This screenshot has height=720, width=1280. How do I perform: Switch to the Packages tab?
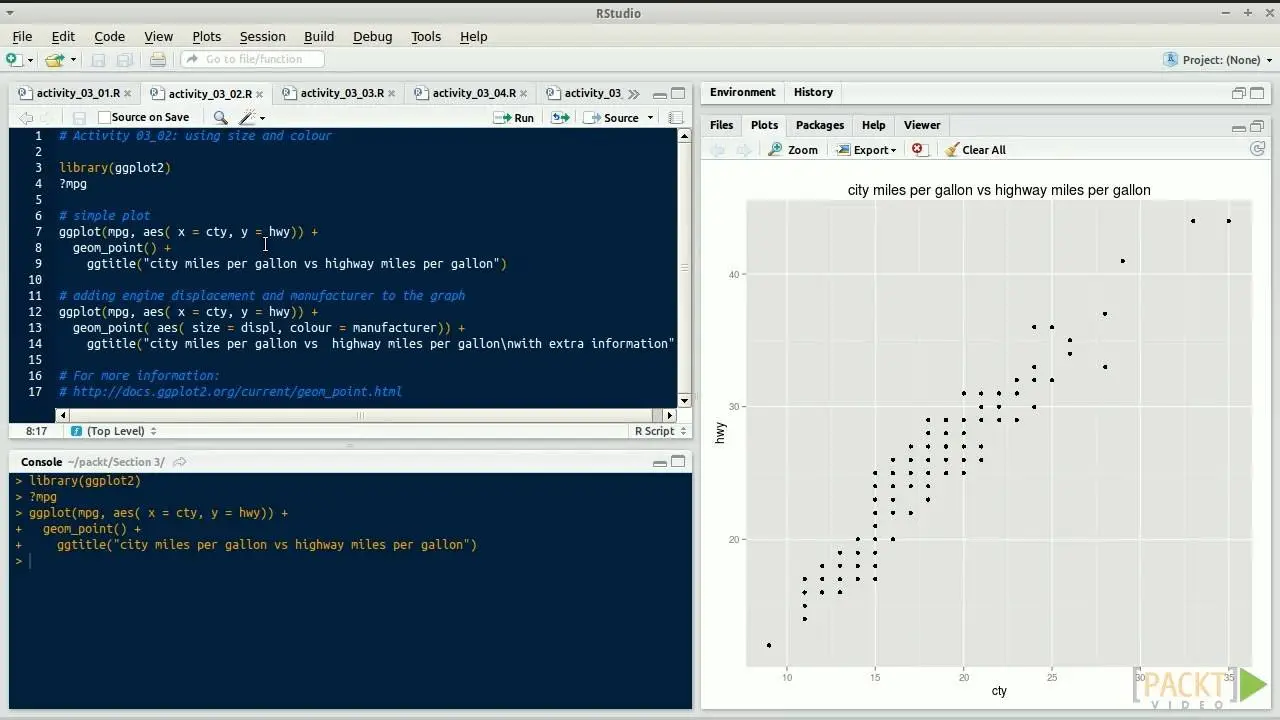coord(820,125)
